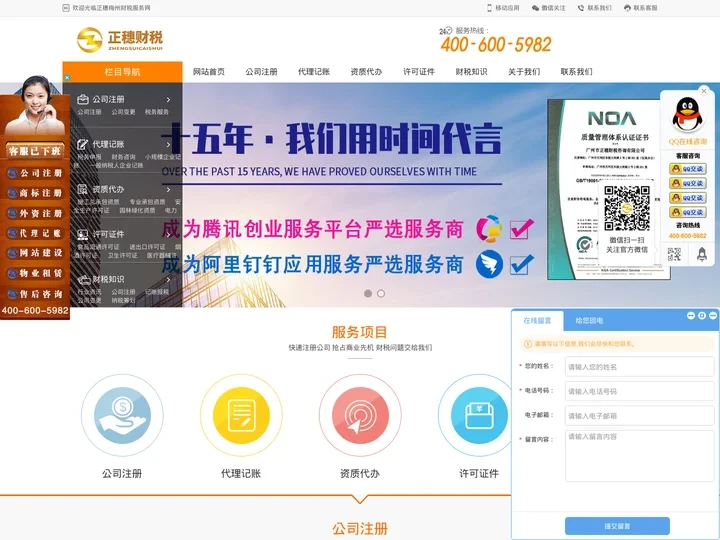Click 物业租赁 in left floating panel

tap(35, 273)
